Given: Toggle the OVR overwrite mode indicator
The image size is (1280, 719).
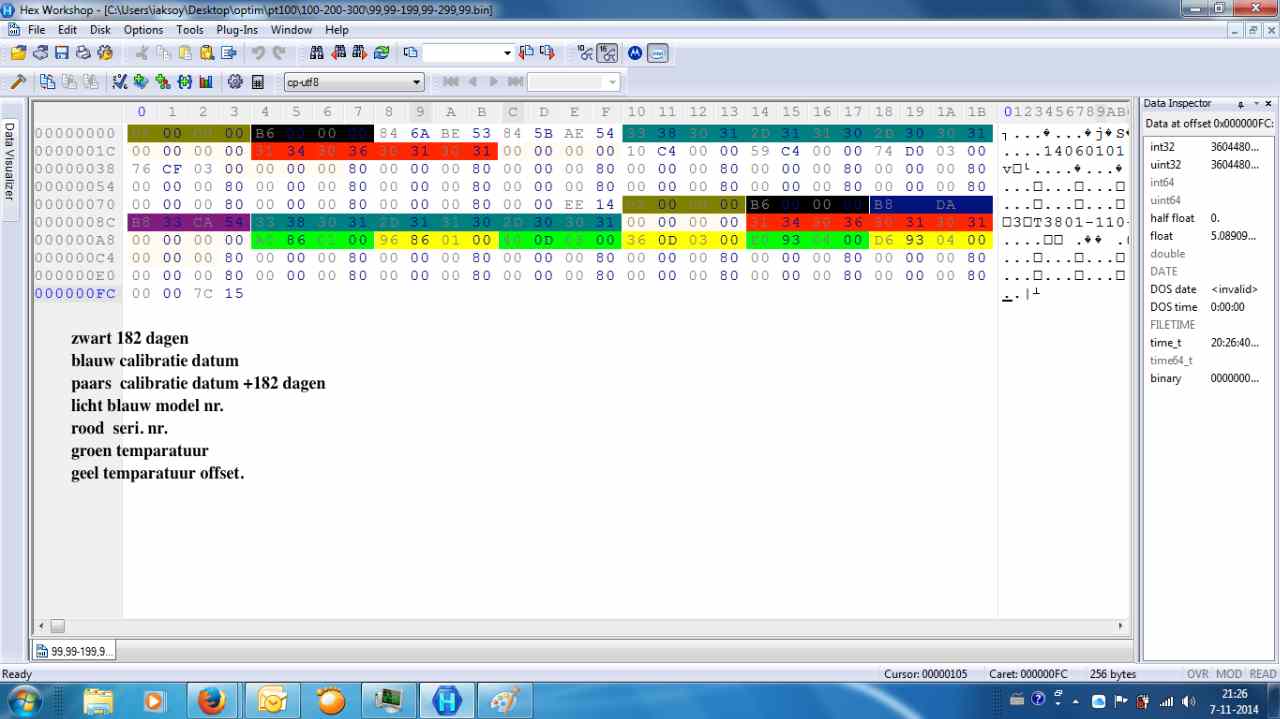Looking at the screenshot, I should coord(1197,674).
